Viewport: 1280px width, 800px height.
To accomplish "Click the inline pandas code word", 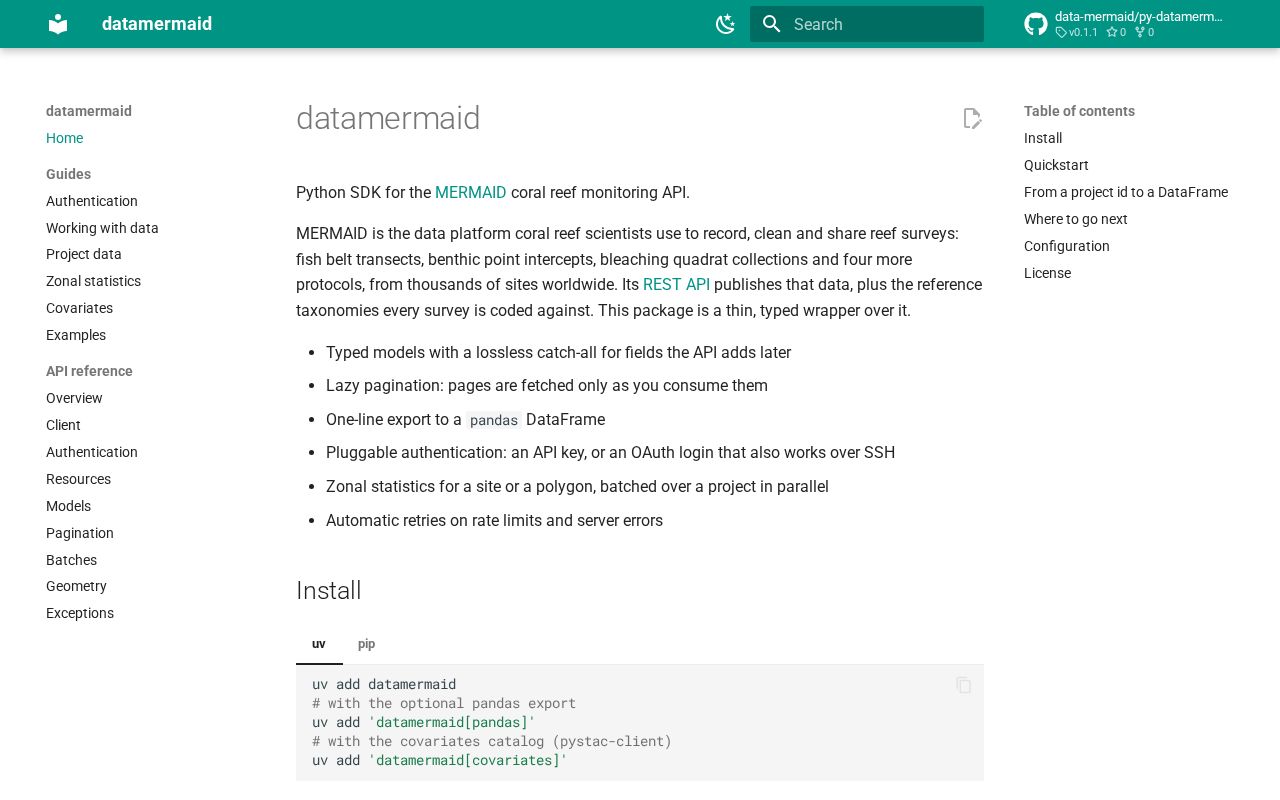I will tap(494, 420).
